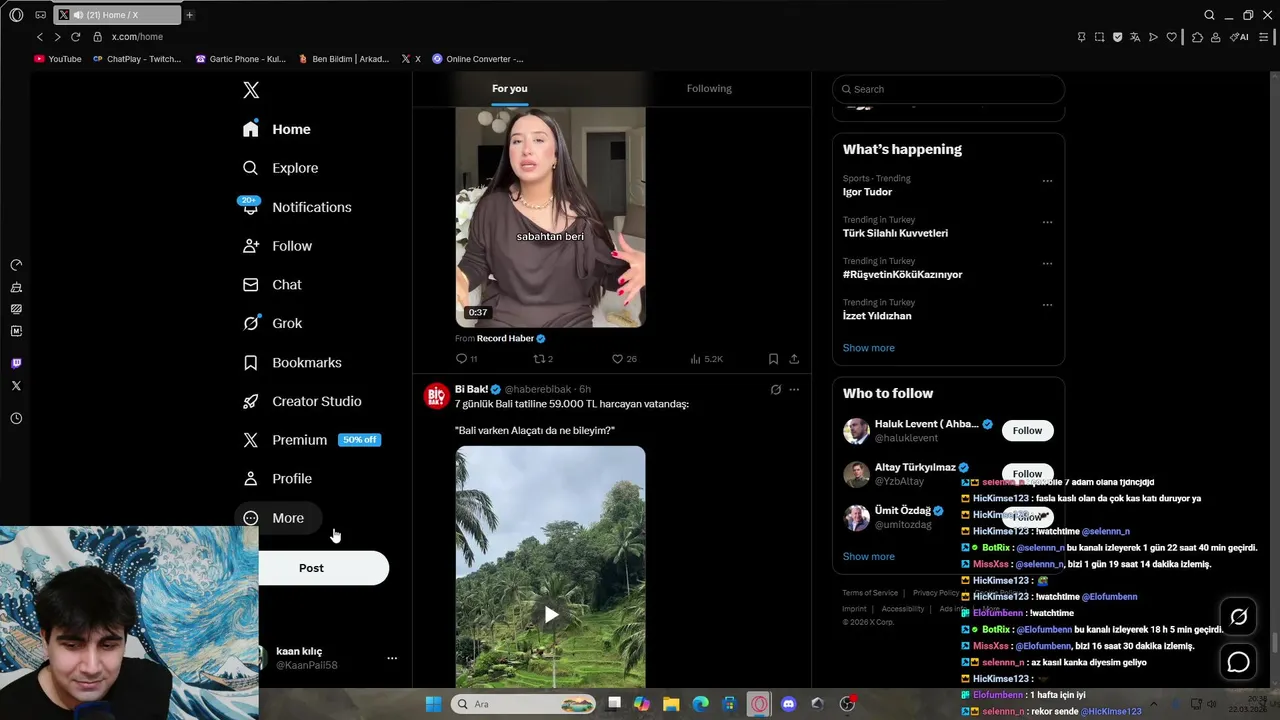Open options for Türk Silahlı Kuvvetleri trend

(x=1047, y=222)
